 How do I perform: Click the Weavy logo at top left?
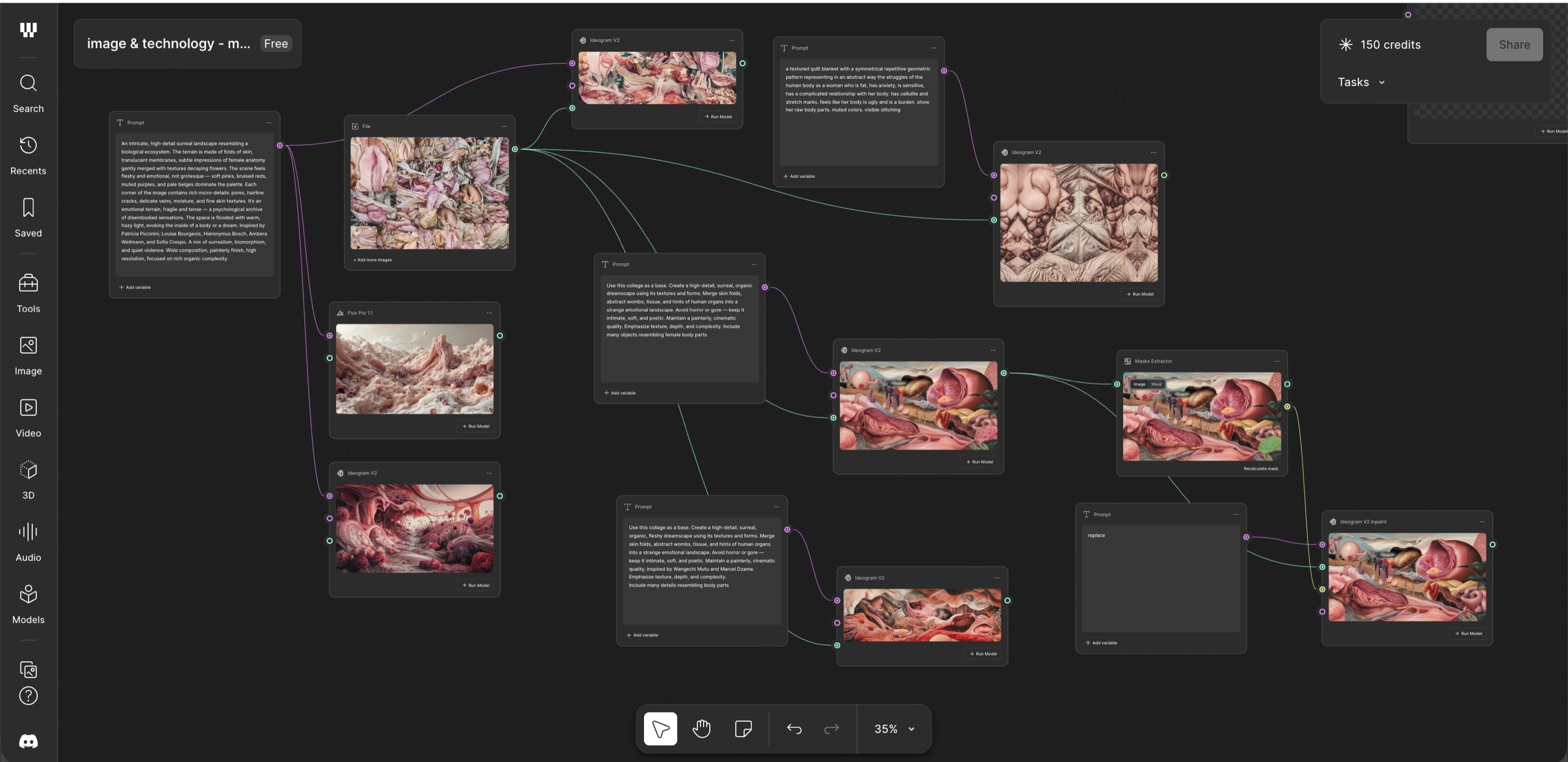point(28,29)
